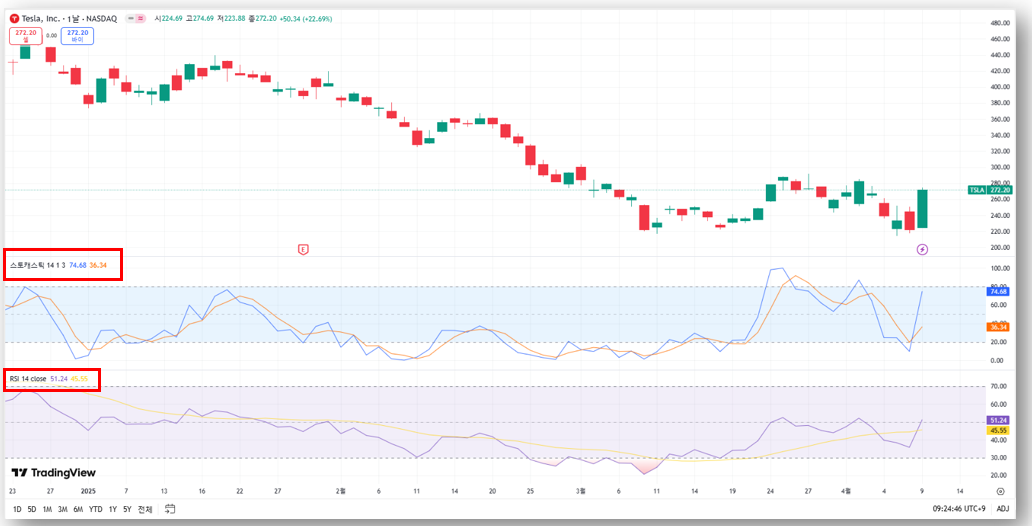The image size is (1032, 526).
Task: Click blue 74.68 stochastic axis label
Action: 998,291
